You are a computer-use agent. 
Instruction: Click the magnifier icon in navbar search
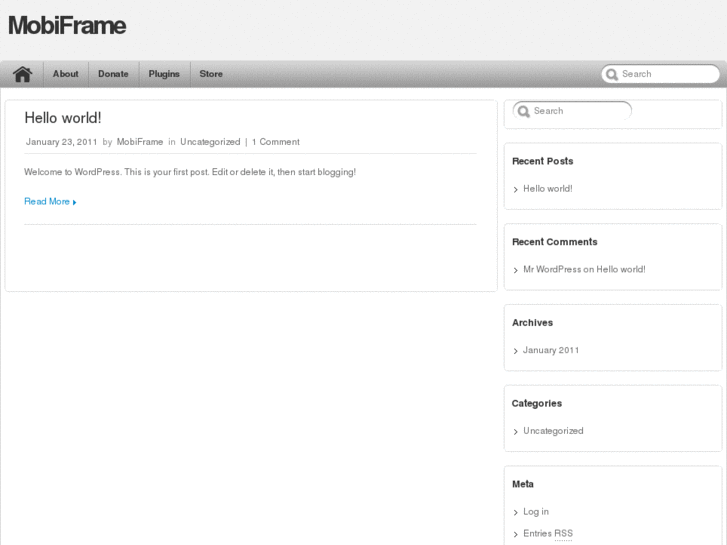tap(612, 74)
